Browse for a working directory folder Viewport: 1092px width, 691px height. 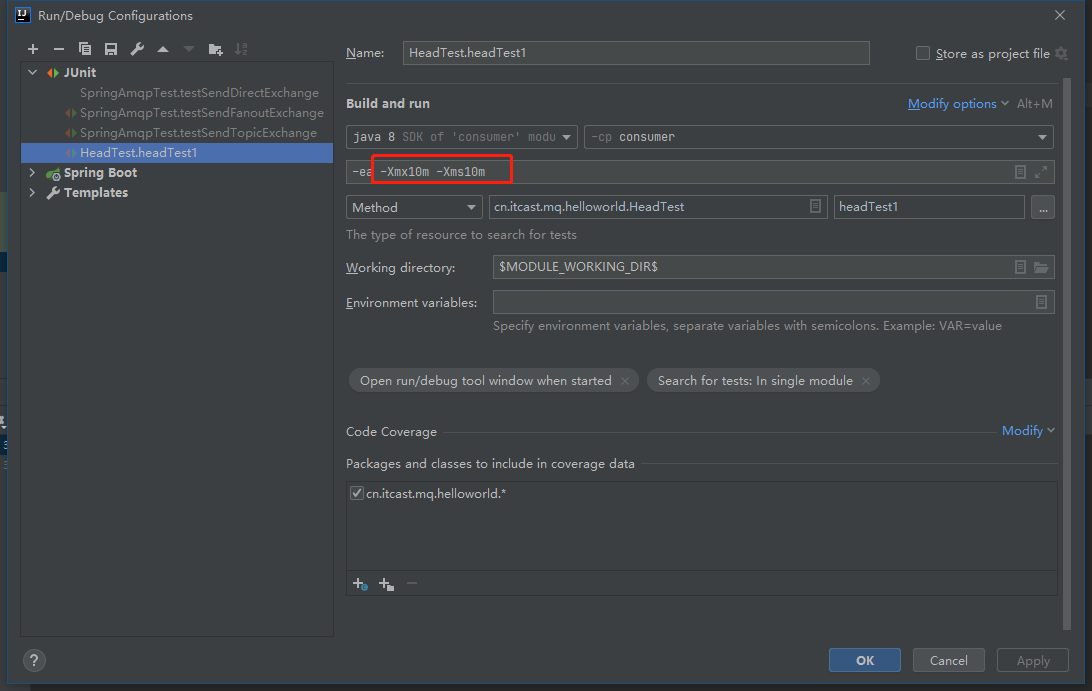pyautogui.click(x=1041, y=267)
